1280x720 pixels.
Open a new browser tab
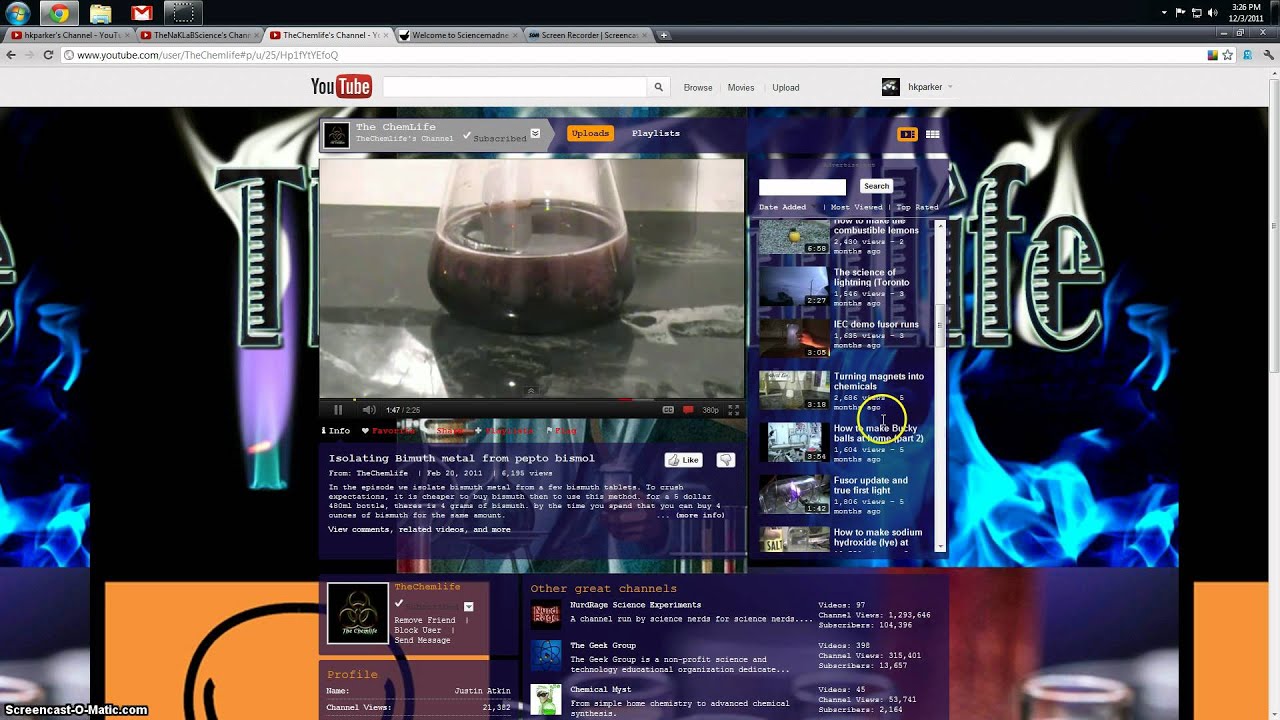pyautogui.click(x=664, y=35)
